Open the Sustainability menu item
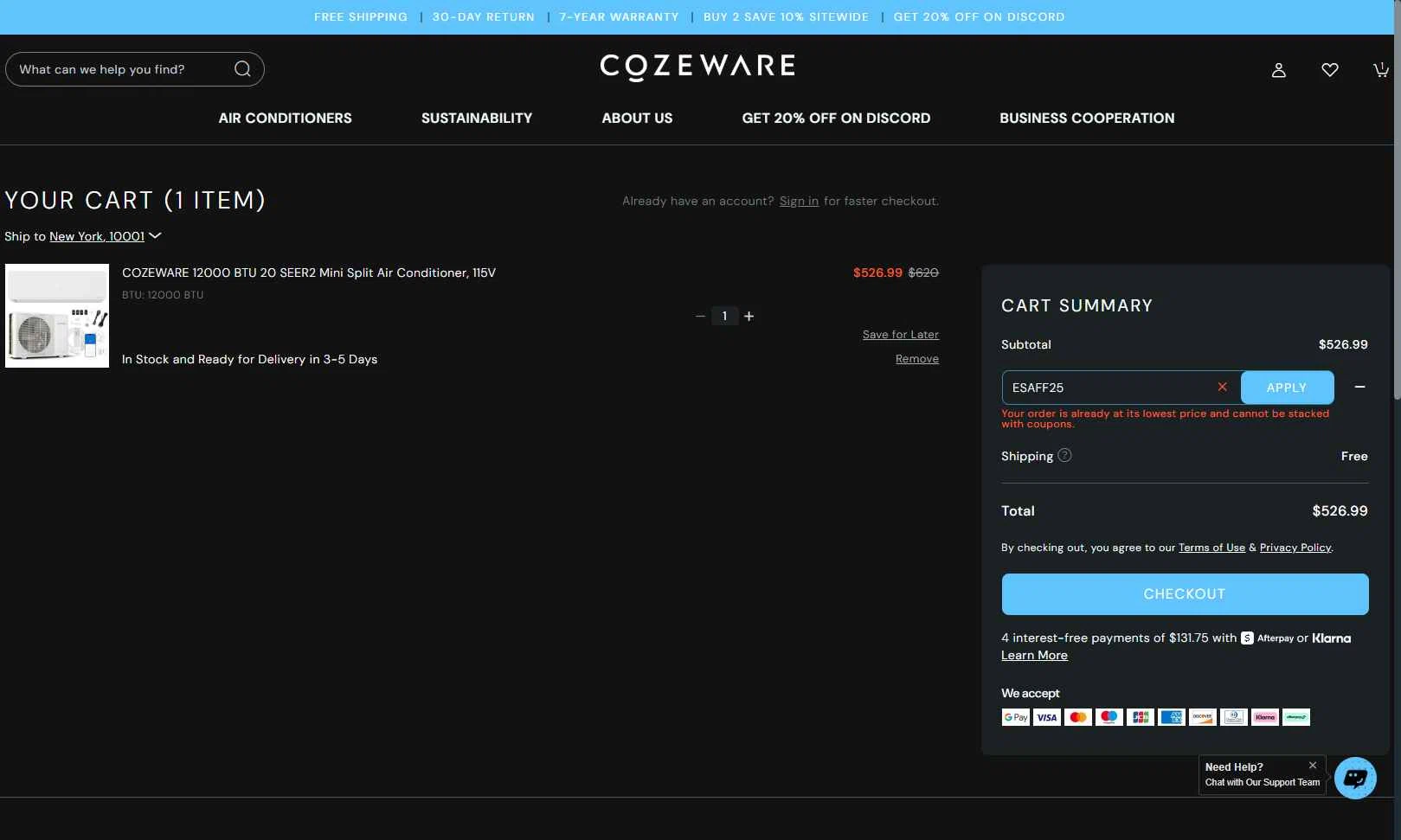Viewport: 1401px width, 840px height. coord(477,119)
